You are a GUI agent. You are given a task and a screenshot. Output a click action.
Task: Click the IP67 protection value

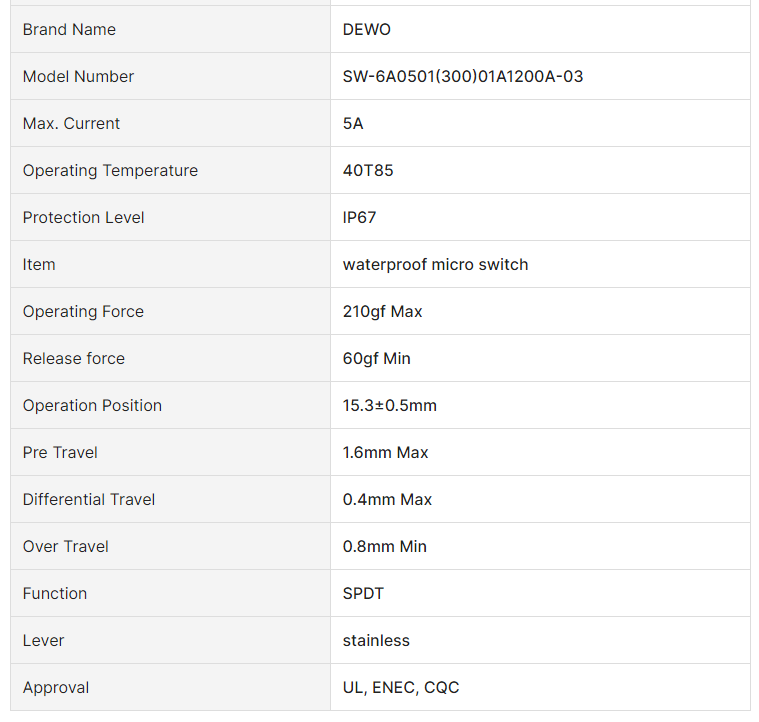click(359, 218)
